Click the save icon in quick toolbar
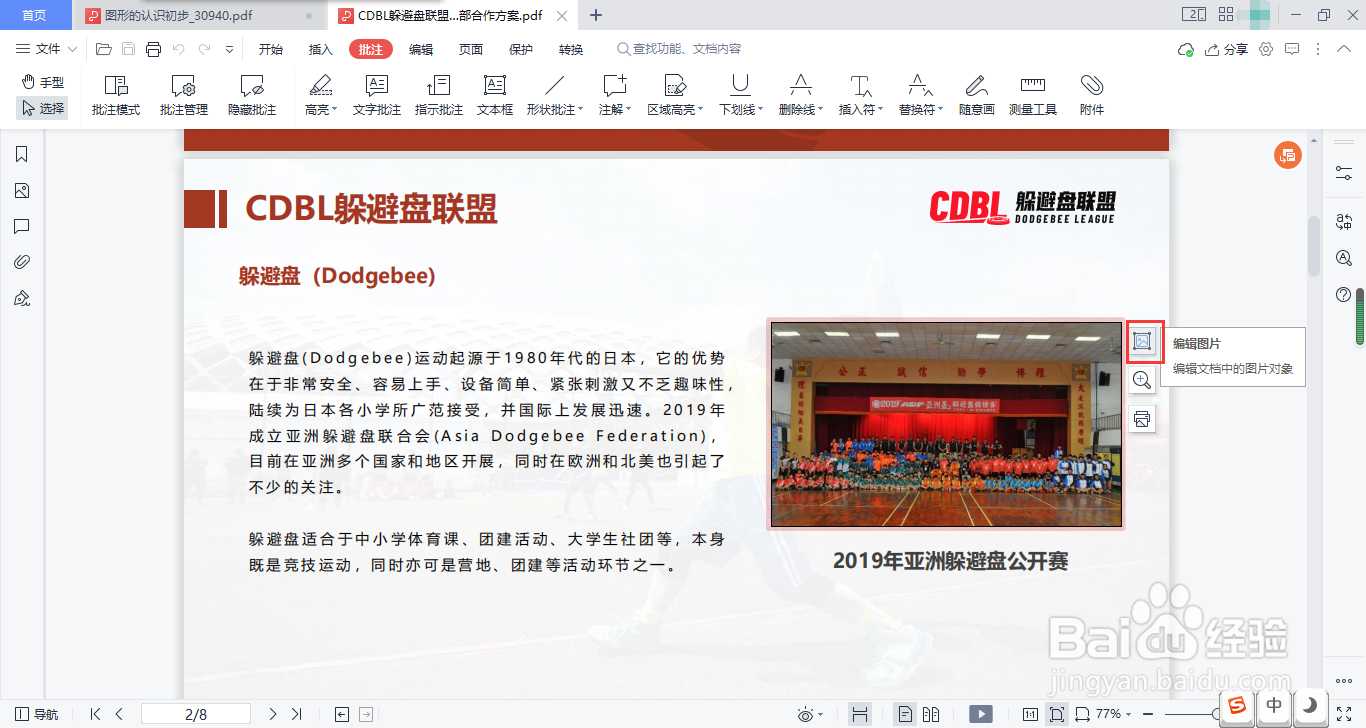This screenshot has width=1366, height=728. [128, 49]
